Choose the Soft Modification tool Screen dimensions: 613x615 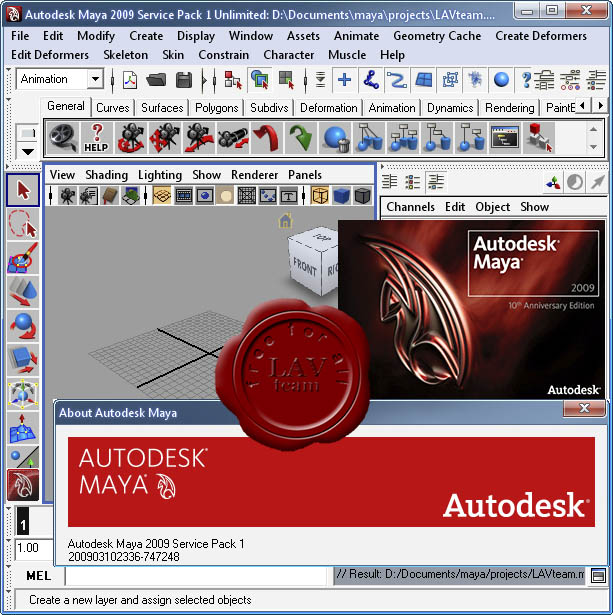[x=23, y=428]
